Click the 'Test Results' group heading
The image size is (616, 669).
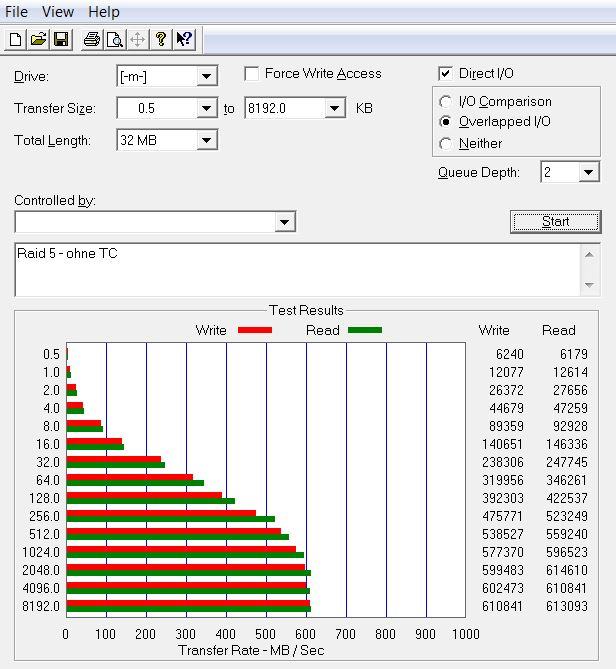(306, 310)
